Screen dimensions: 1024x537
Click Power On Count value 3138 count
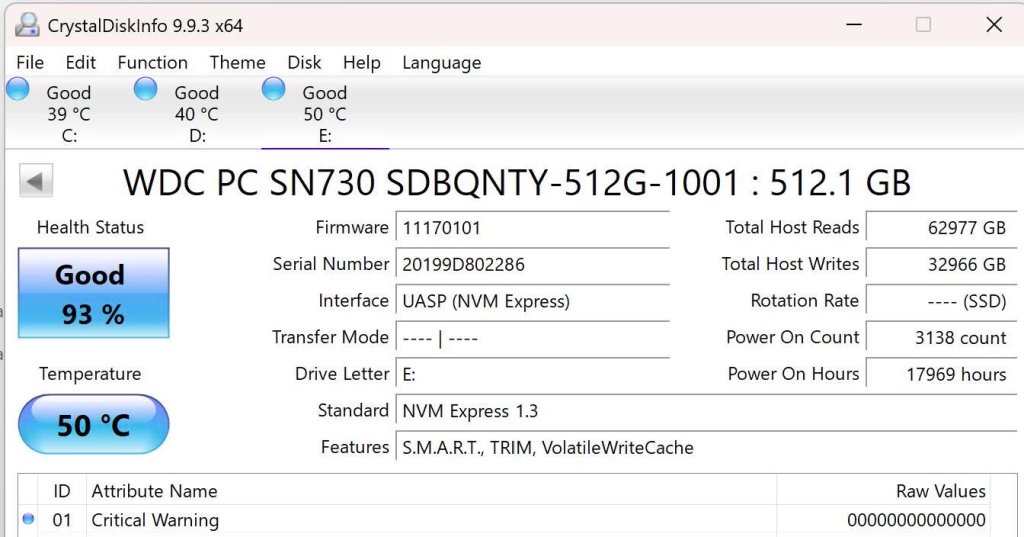coord(941,338)
